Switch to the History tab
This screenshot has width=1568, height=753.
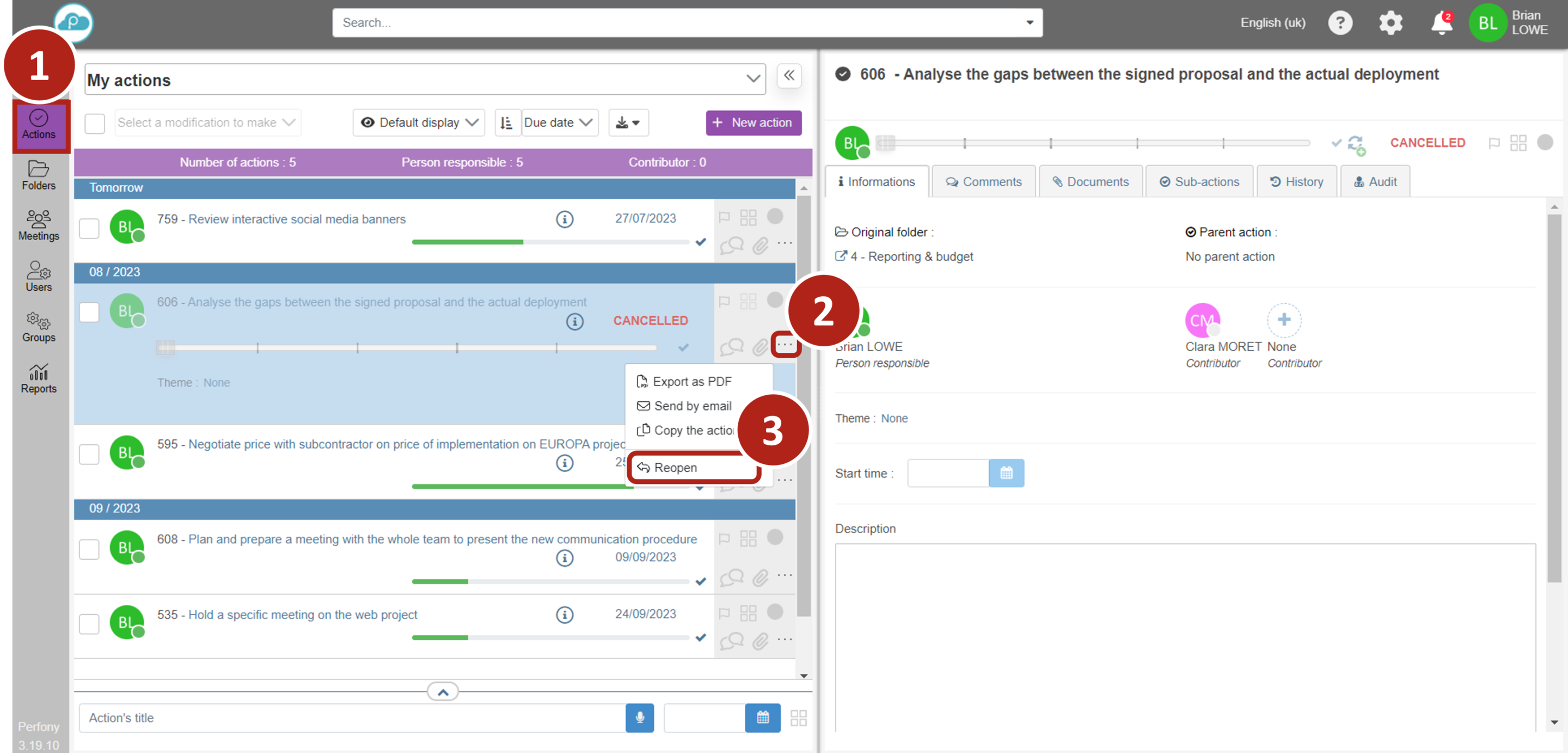(x=1296, y=182)
